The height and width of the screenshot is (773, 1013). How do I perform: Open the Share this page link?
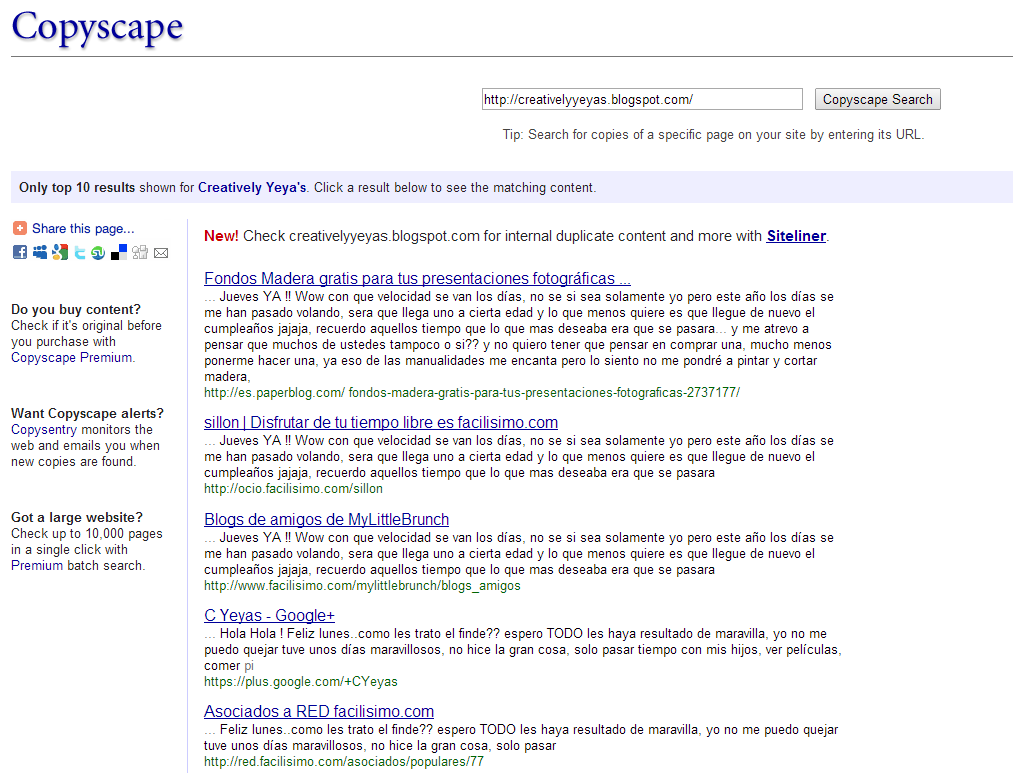[83, 229]
